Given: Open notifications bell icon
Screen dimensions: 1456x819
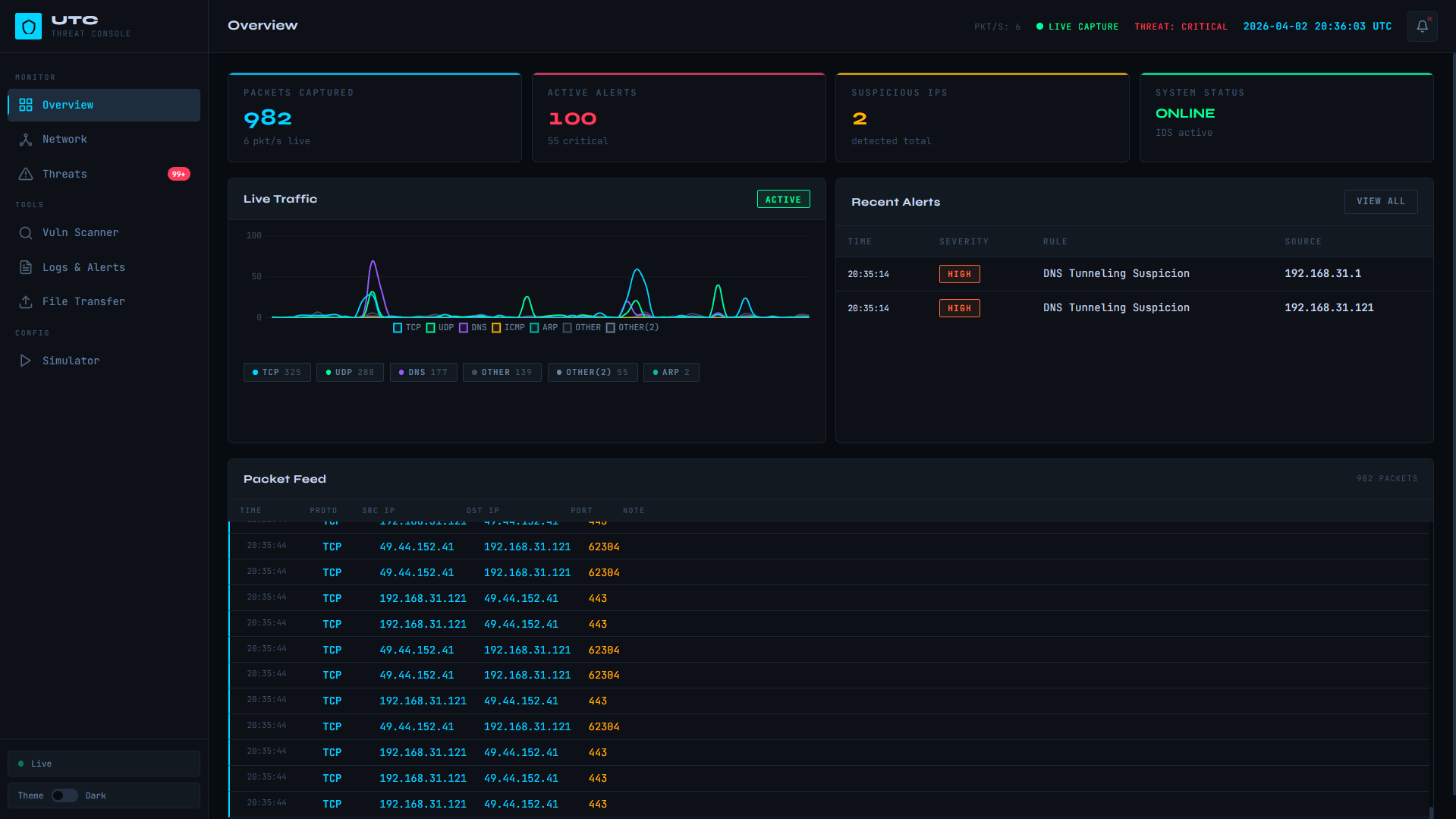Looking at the screenshot, I should coord(1422,27).
